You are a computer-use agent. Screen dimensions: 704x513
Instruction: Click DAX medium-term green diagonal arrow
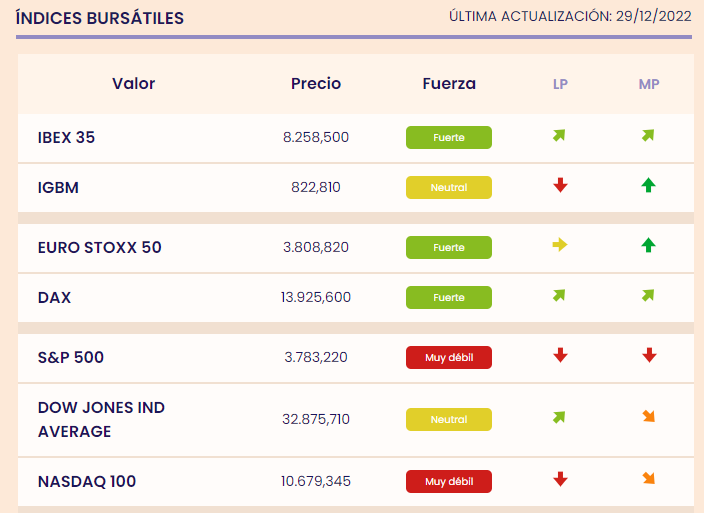pos(648,295)
